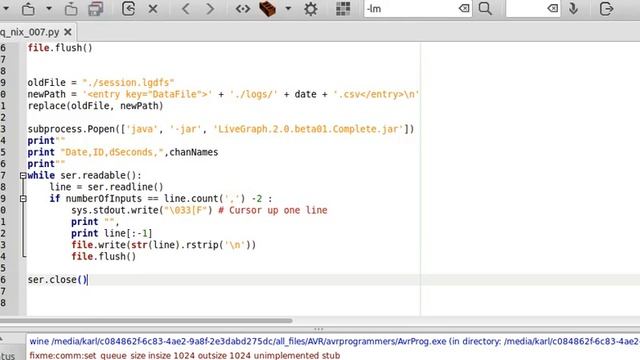The height and width of the screenshot is (360, 640).
Task: Jump to the entered line number
Action: tap(574, 9)
